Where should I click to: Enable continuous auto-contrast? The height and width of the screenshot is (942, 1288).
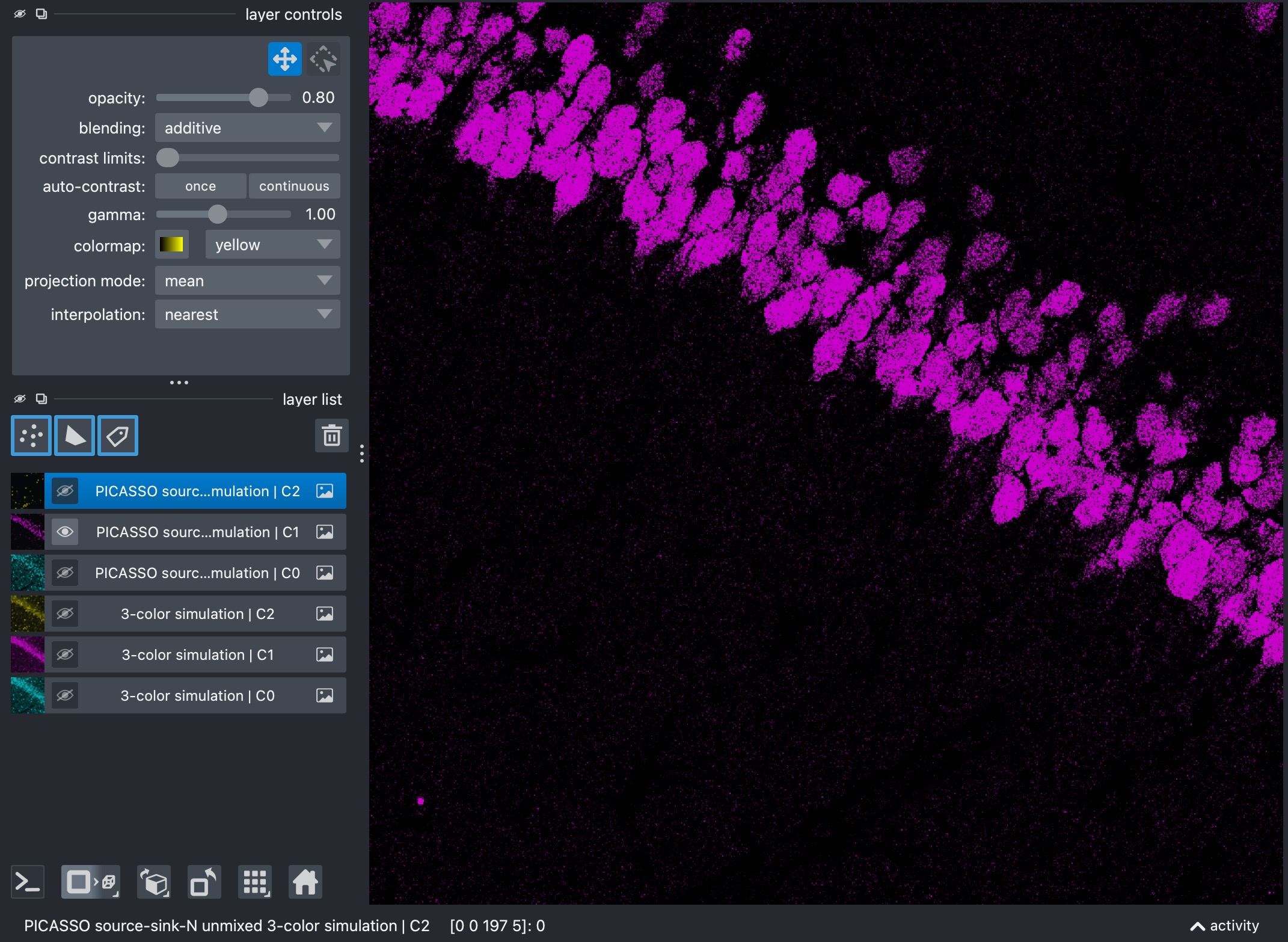(295, 186)
